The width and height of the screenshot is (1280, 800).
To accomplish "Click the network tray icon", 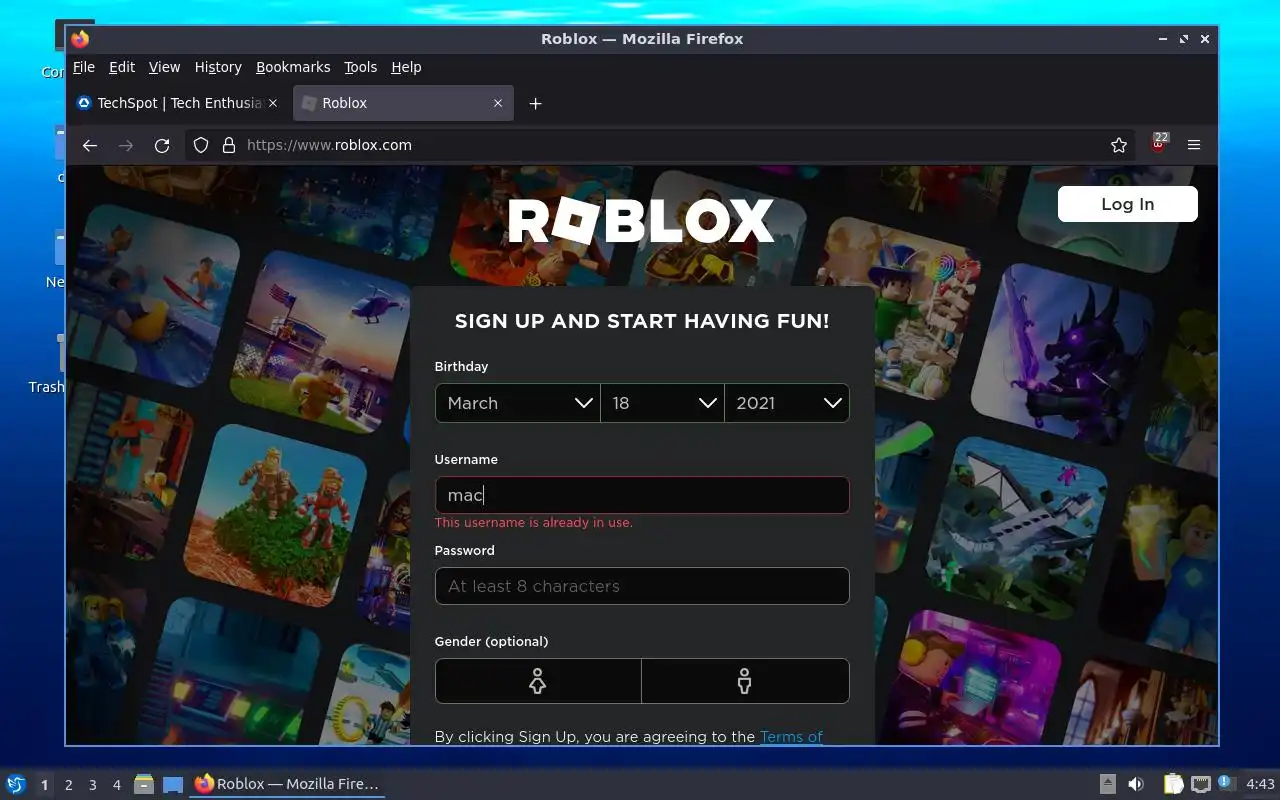I will [1200, 784].
